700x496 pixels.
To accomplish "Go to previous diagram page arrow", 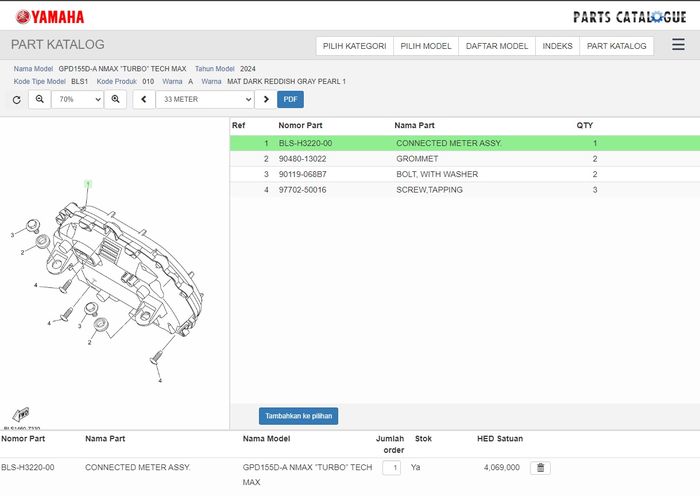I will tap(144, 100).
